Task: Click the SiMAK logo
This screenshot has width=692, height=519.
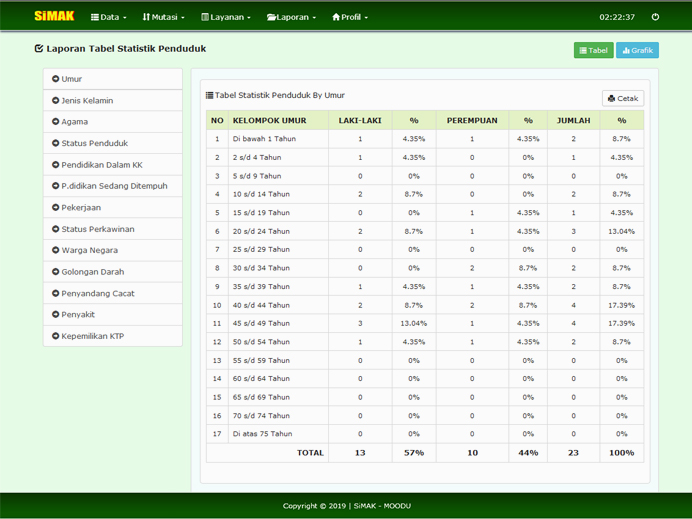Action: coord(54,17)
